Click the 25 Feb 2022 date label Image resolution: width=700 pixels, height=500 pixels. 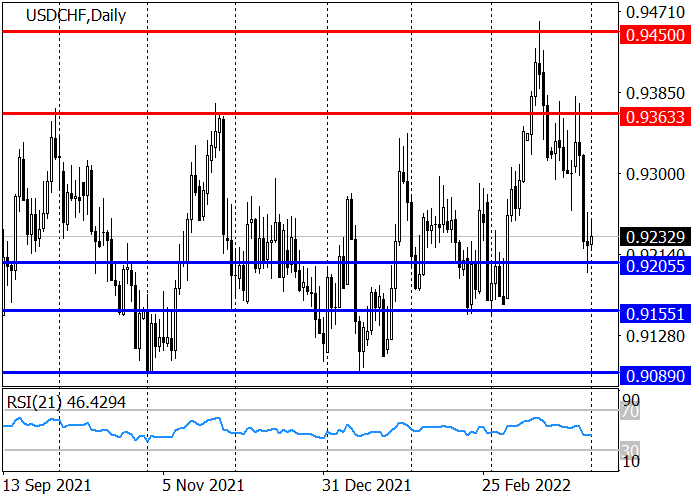coord(527,485)
